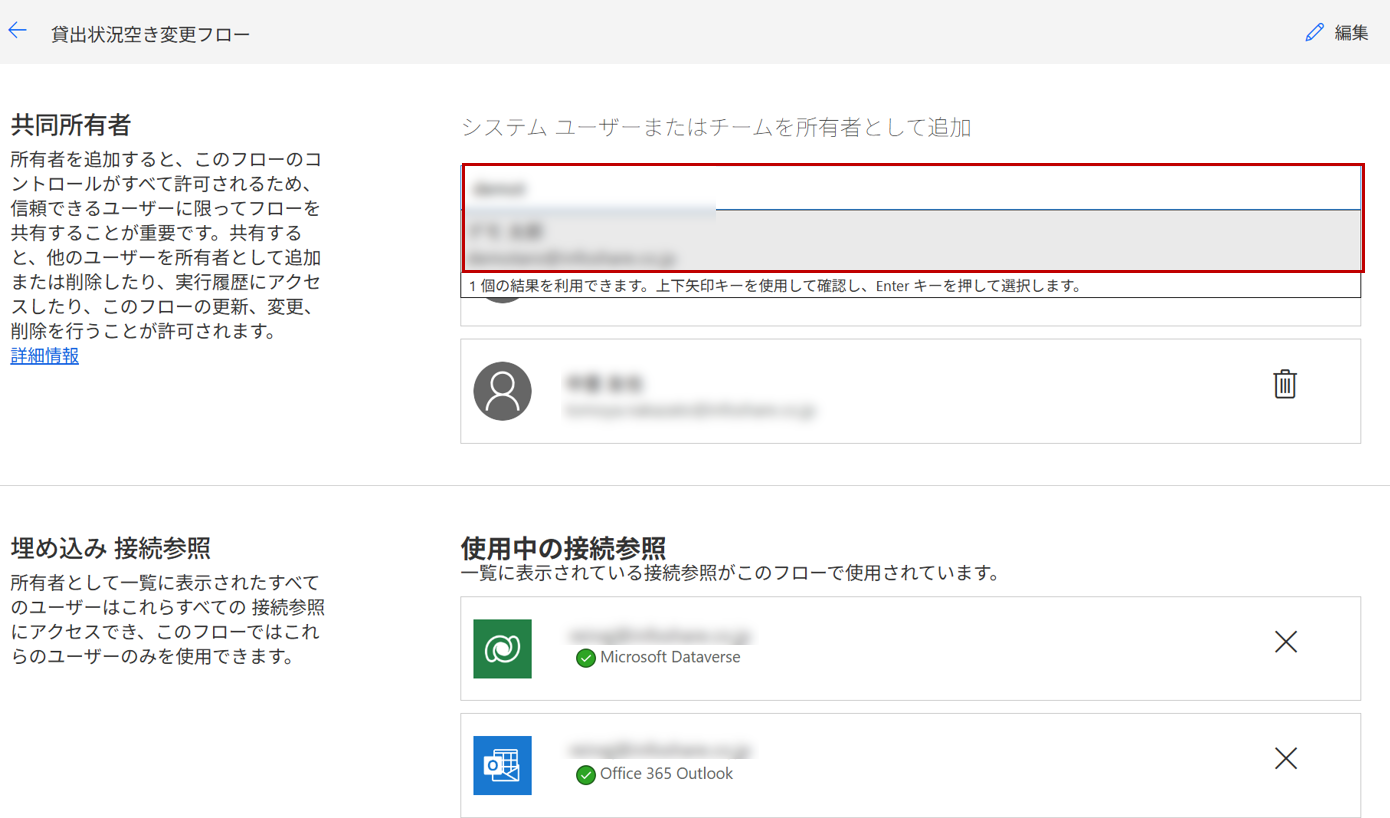Image resolution: width=1390 pixels, height=818 pixels.
Task: Click the 埋め込み 接続参照 heading
Action: pyautogui.click(x=110, y=548)
